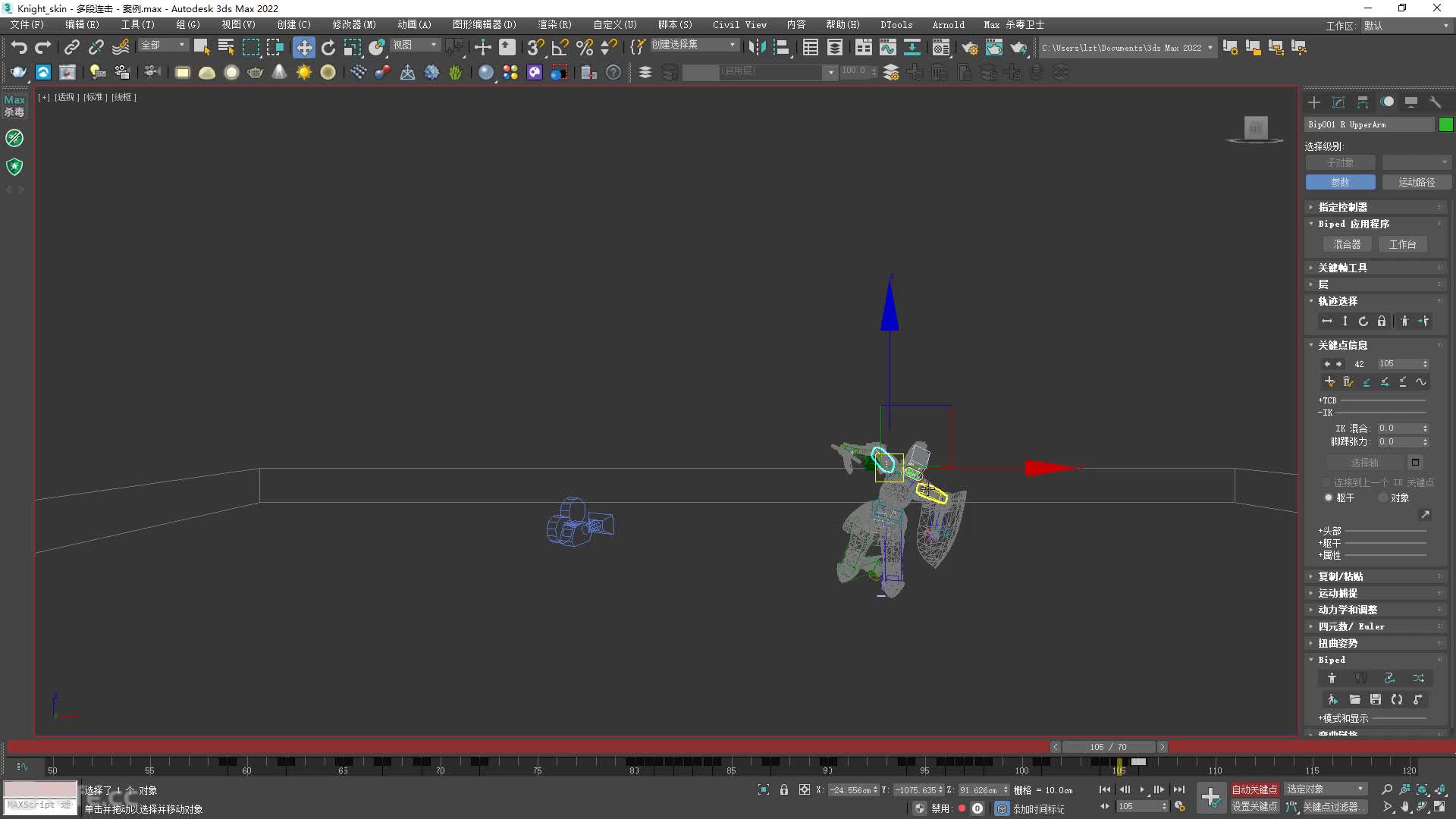Click the Undo arrow in main toolbar
The image size is (1456, 819).
(19, 47)
